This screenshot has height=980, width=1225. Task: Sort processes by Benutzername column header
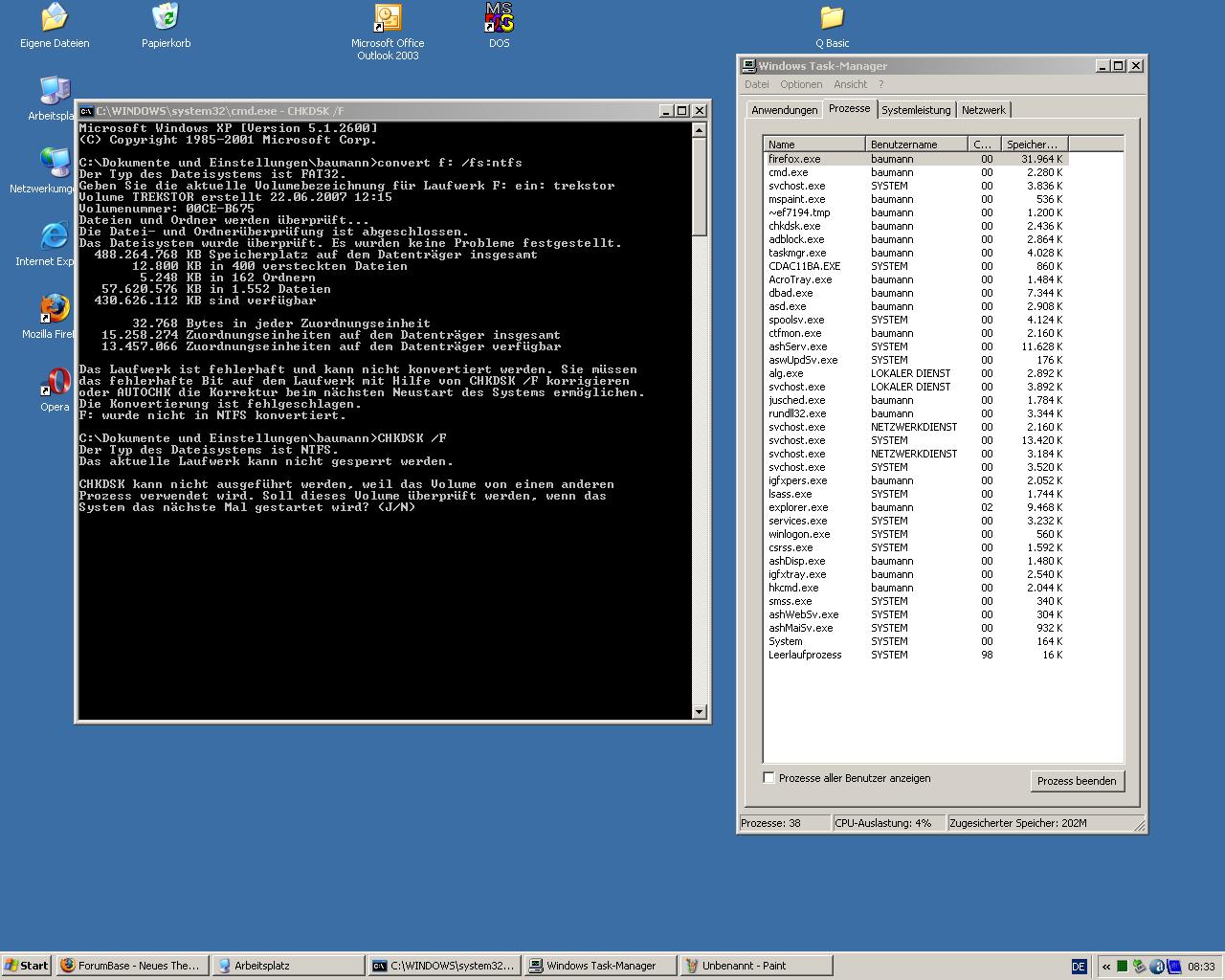click(917, 145)
